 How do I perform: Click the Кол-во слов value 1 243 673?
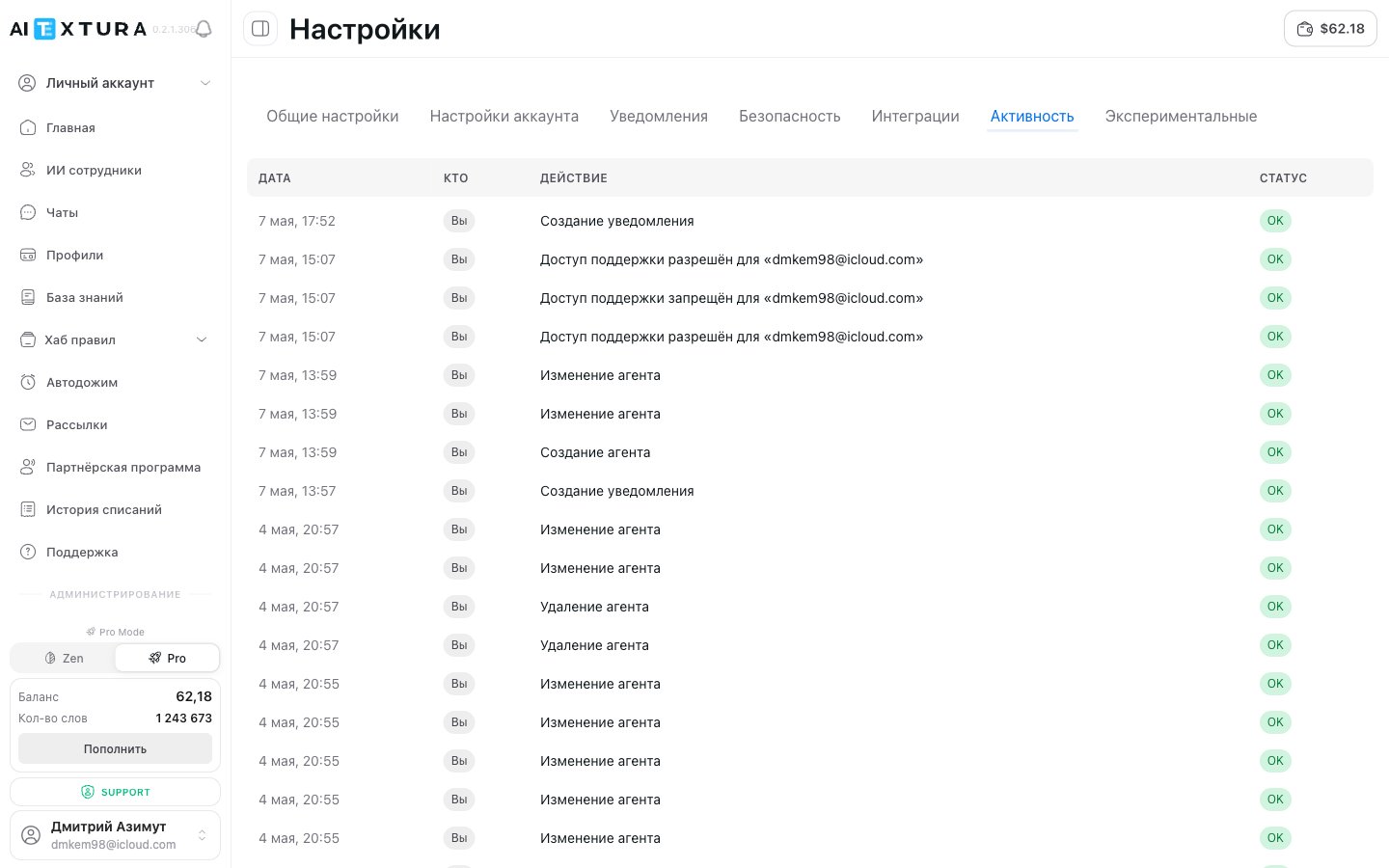(x=183, y=718)
